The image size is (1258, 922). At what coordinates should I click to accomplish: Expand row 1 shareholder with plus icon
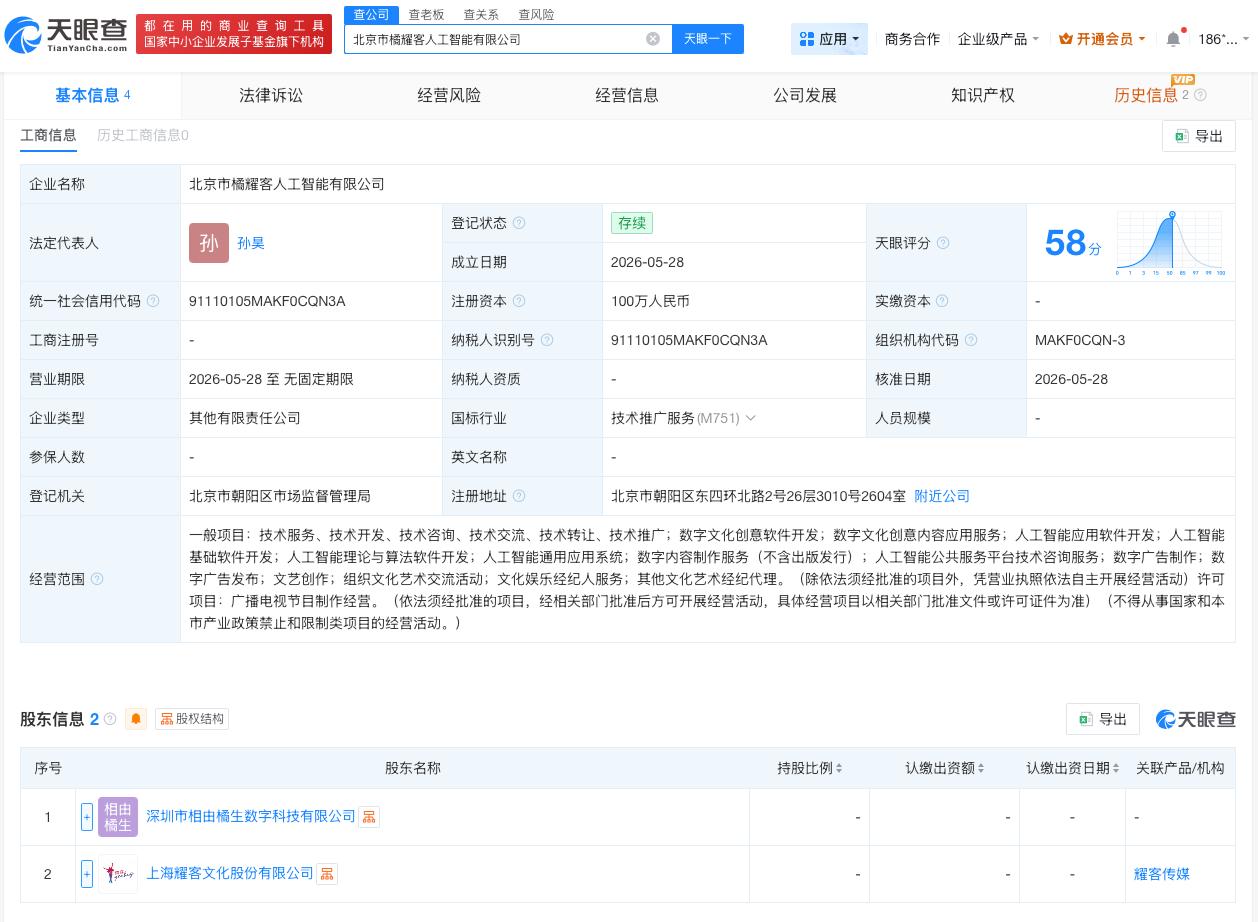coord(87,817)
